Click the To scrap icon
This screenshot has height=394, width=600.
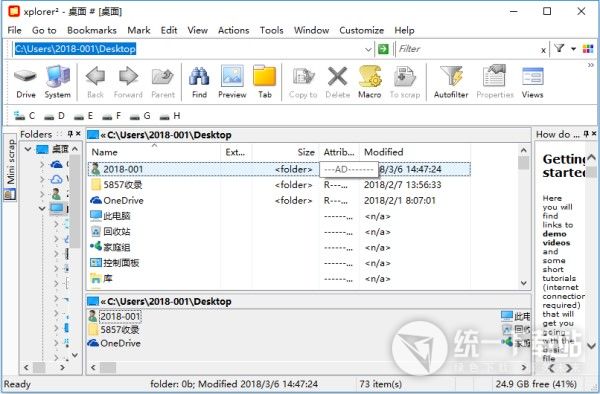[405, 82]
